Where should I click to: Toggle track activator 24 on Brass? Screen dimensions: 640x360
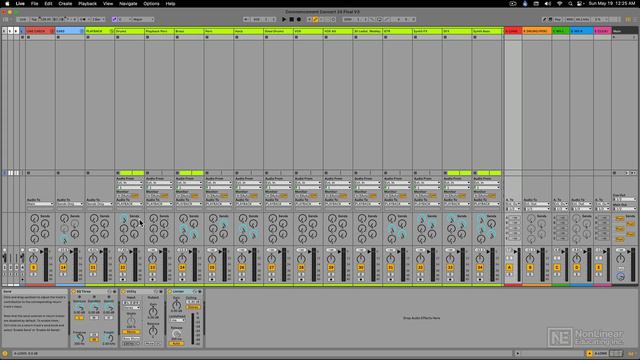[182, 267]
